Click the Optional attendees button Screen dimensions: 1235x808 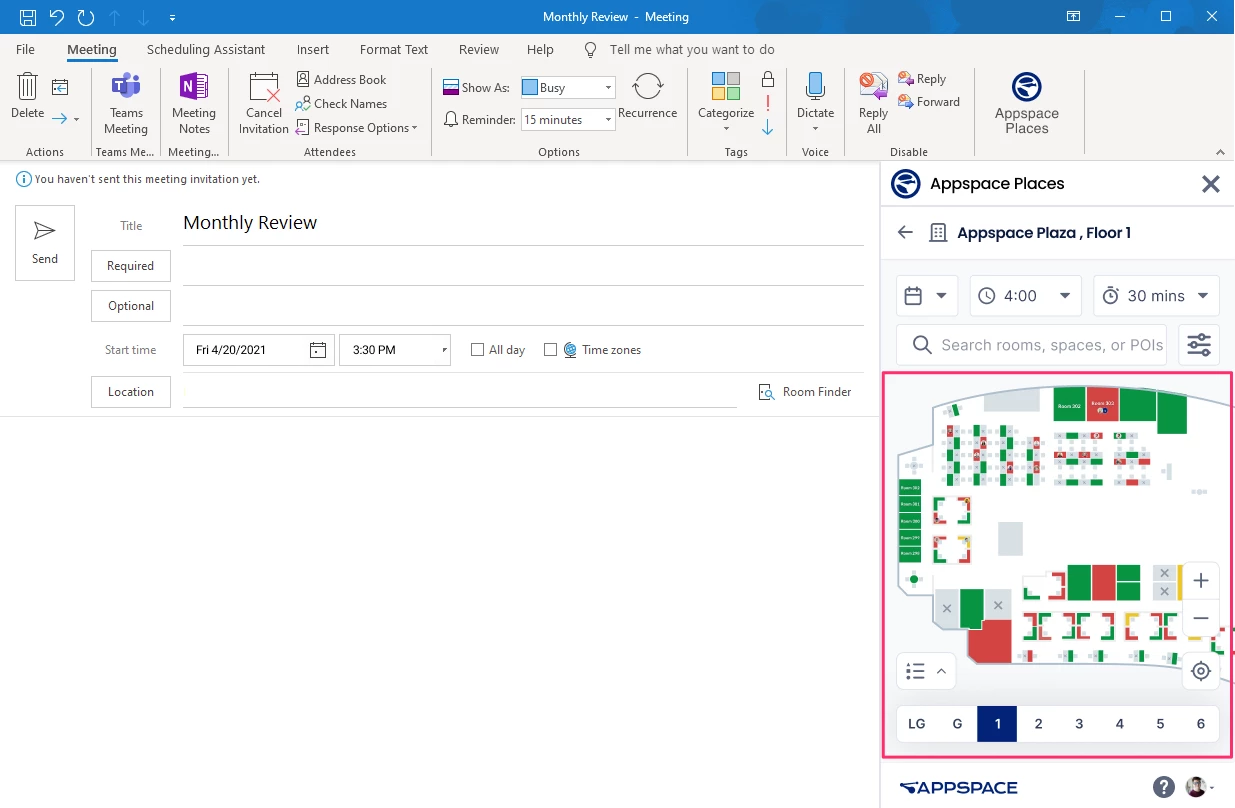coord(131,306)
